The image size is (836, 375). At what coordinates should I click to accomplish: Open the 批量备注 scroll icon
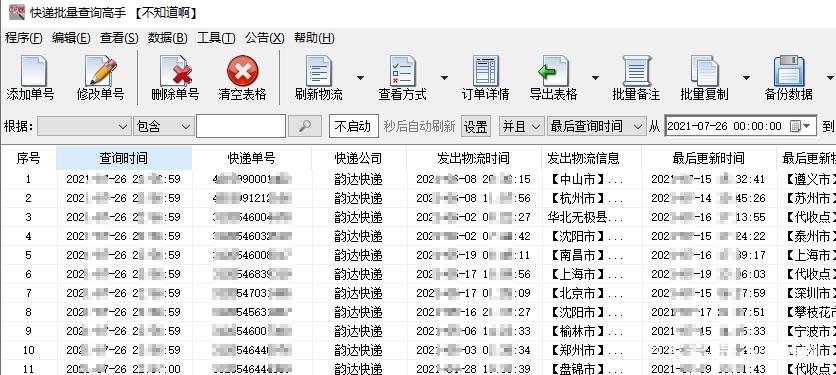pos(636,71)
